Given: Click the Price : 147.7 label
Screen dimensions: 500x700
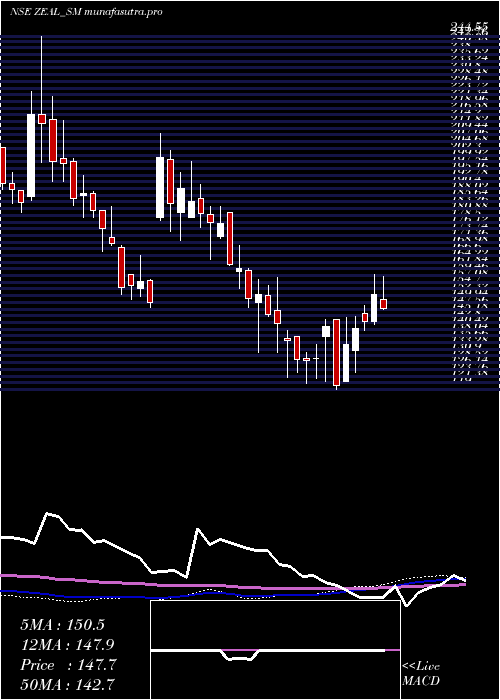Looking at the screenshot, I should [68, 665].
